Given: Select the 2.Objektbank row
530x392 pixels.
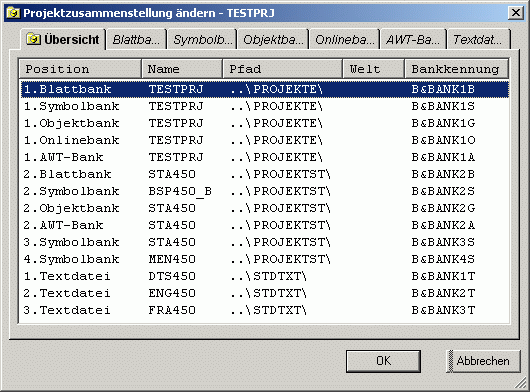Looking at the screenshot, I should [265, 208].
